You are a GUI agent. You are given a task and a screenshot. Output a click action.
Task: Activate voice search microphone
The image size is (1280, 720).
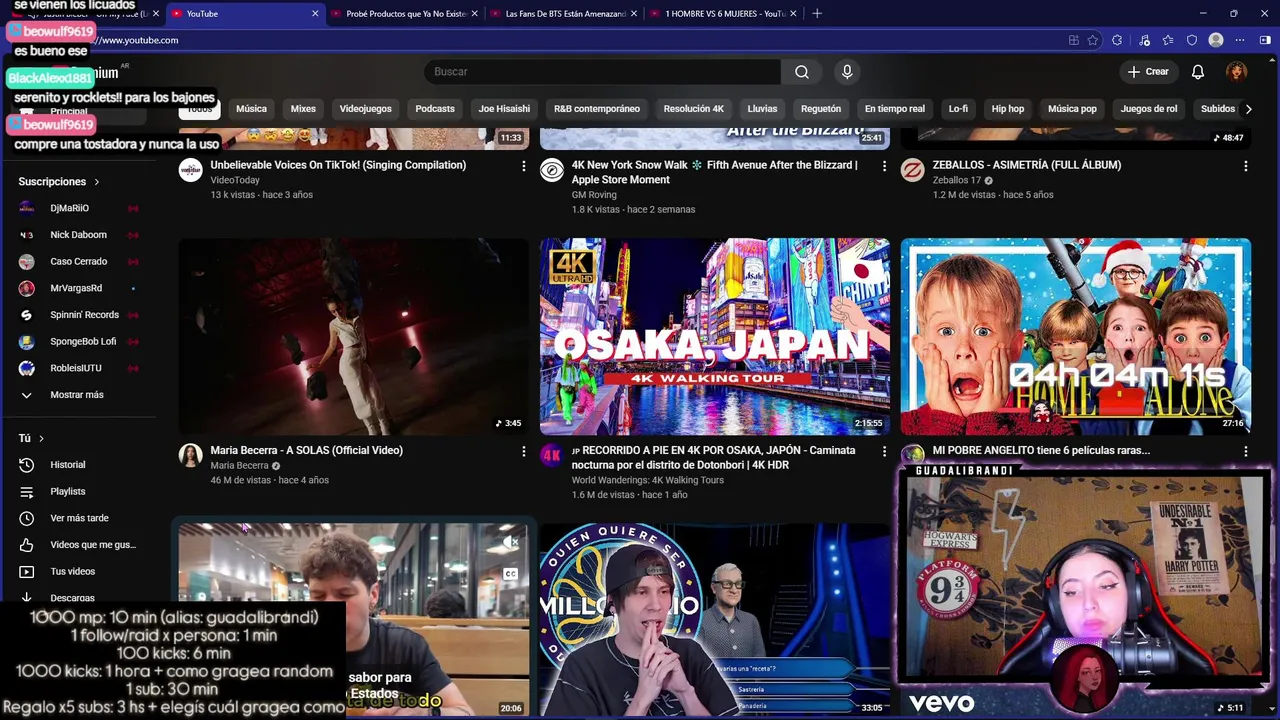tap(847, 72)
